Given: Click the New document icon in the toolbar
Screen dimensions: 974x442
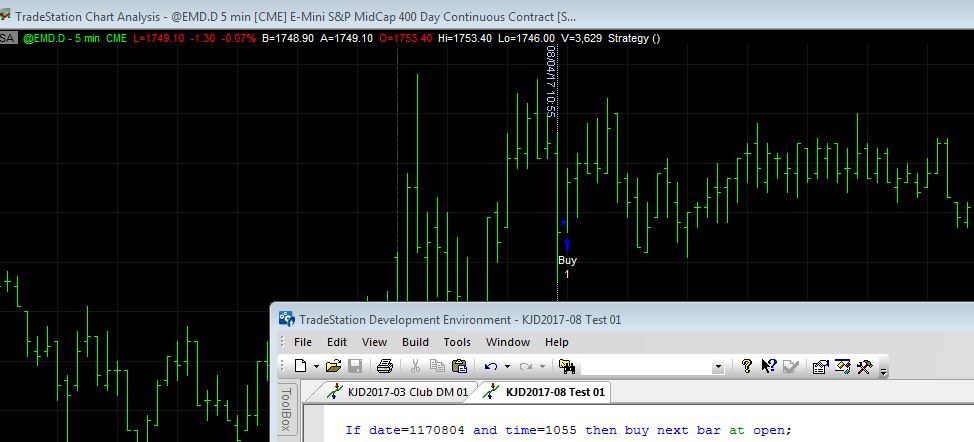Looking at the screenshot, I should pos(301,366).
